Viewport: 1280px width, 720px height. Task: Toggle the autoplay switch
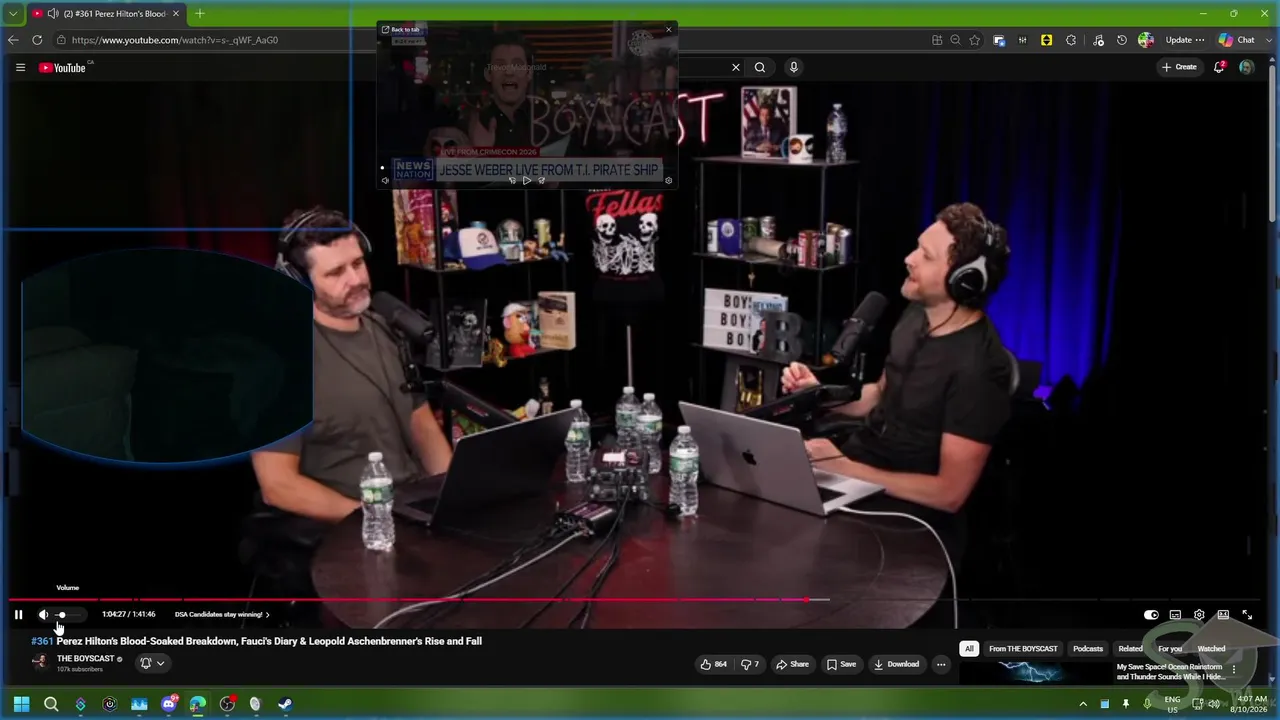pyautogui.click(x=1151, y=615)
